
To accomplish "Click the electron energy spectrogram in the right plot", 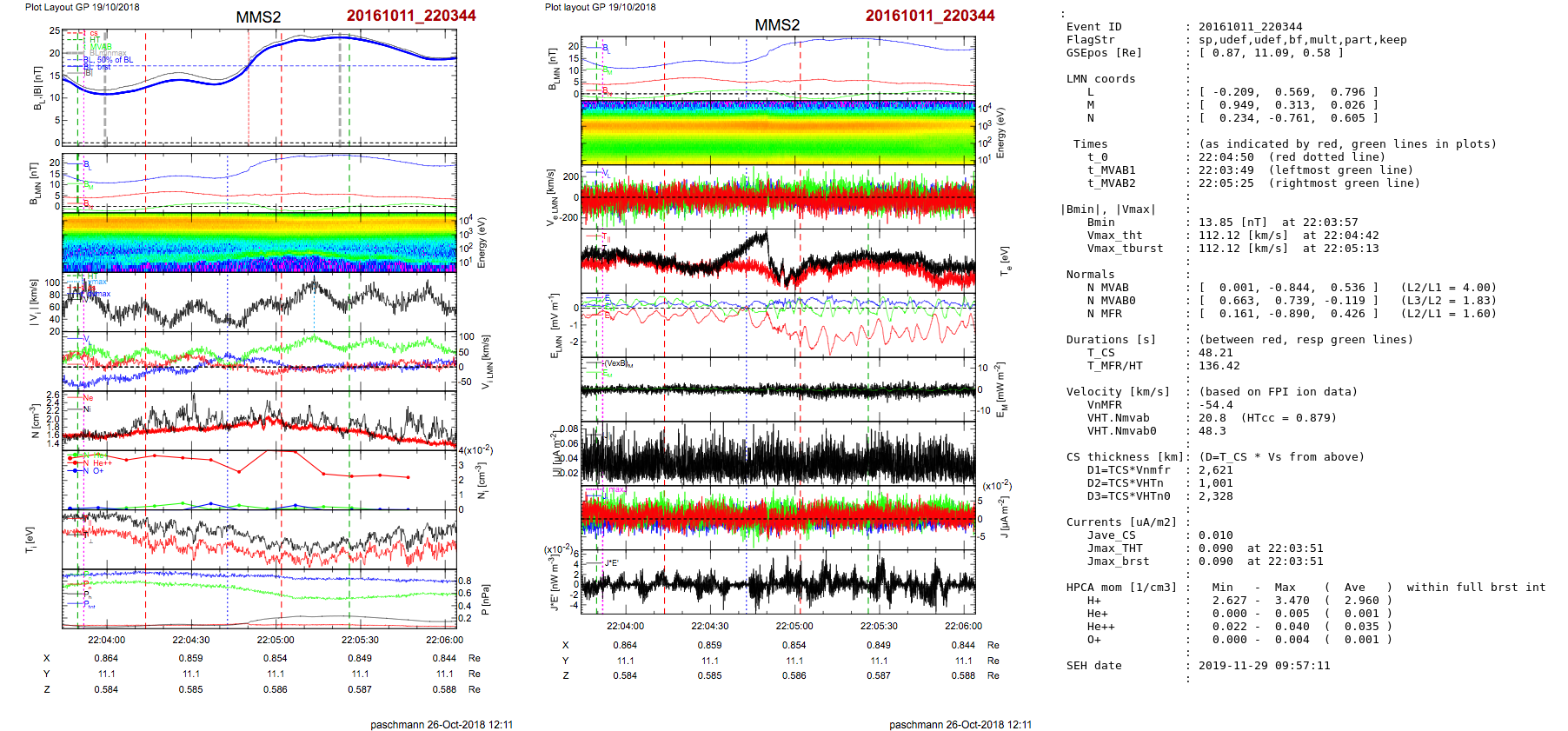I will 777,132.
